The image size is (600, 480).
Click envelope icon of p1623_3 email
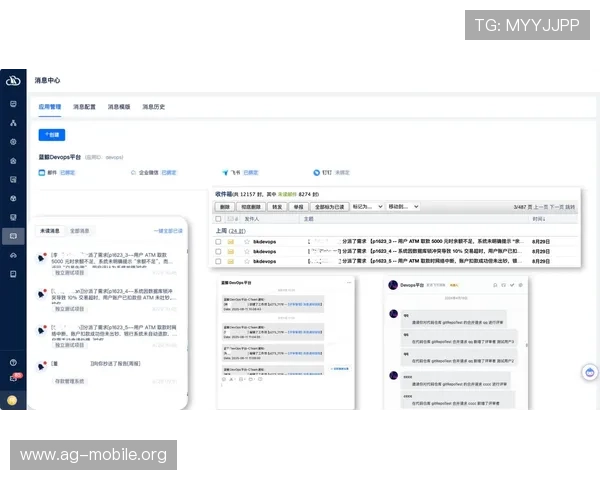click(x=231, y=242)
